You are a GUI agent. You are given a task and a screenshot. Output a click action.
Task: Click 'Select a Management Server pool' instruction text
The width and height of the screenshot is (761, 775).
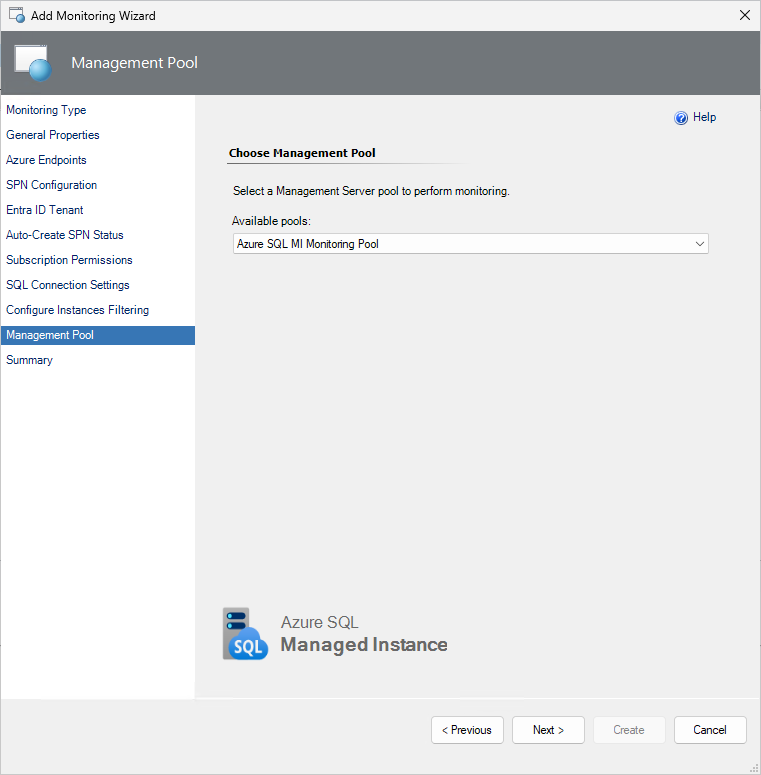pyautogui.click(x=371, y=191)
